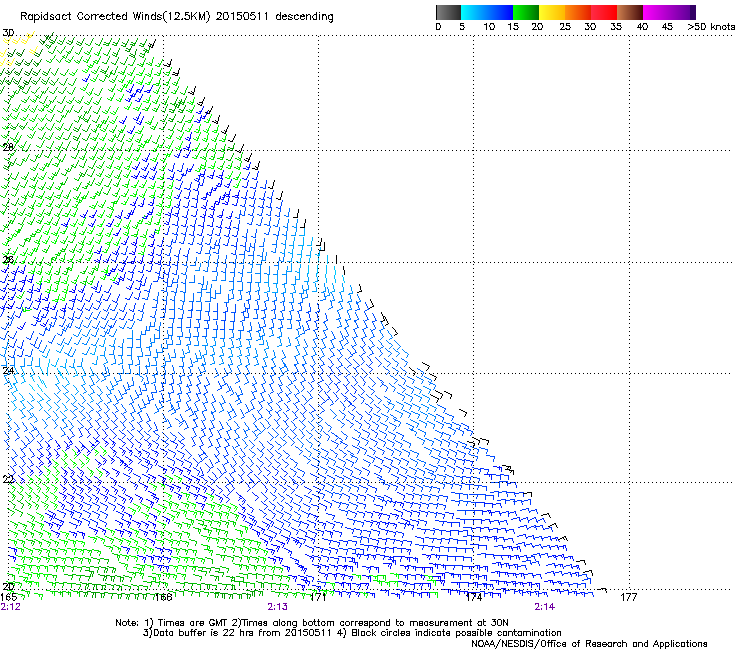The width and height of the screenshot is (740, 650).
Task: Click the latitude label '22'
Action: pyautogui.click(x=8, y=480)
